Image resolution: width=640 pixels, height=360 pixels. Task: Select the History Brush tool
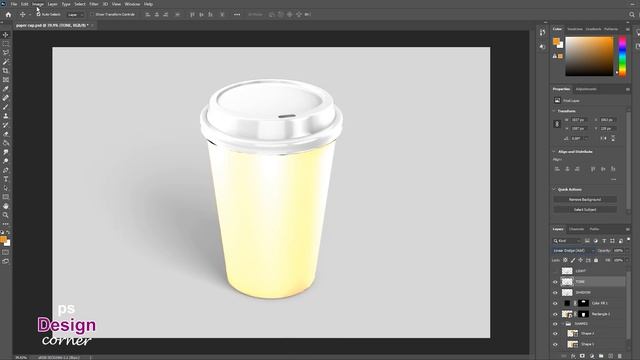coord(6,125)
